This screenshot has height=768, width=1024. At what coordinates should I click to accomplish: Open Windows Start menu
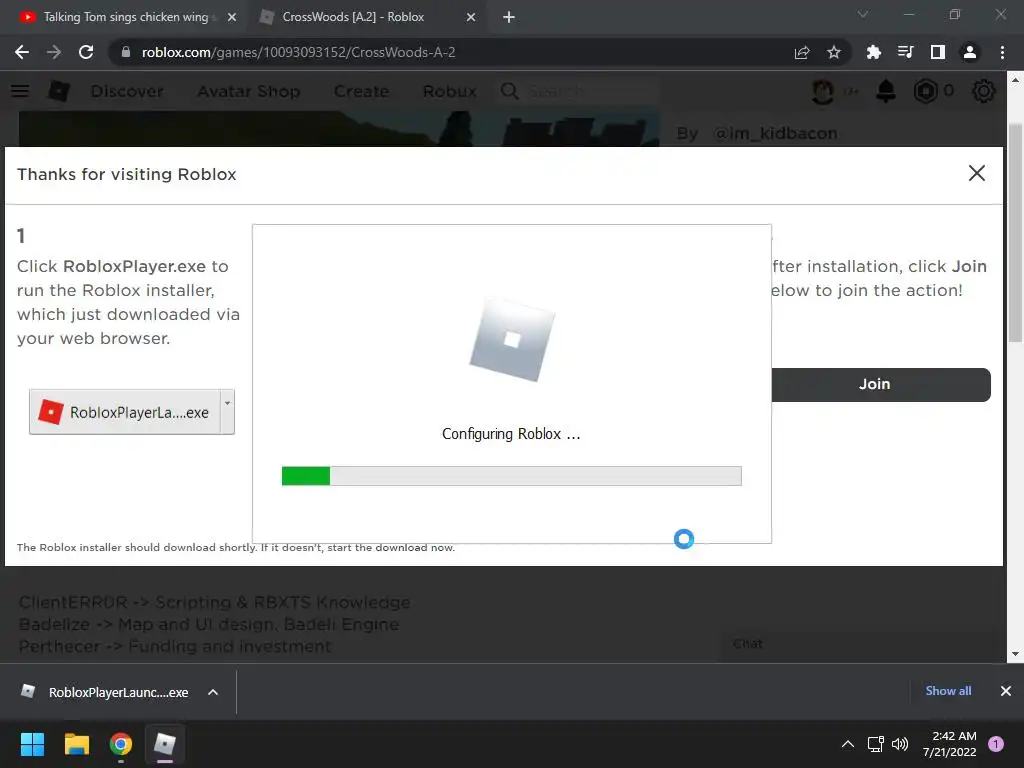click(32, 744)
